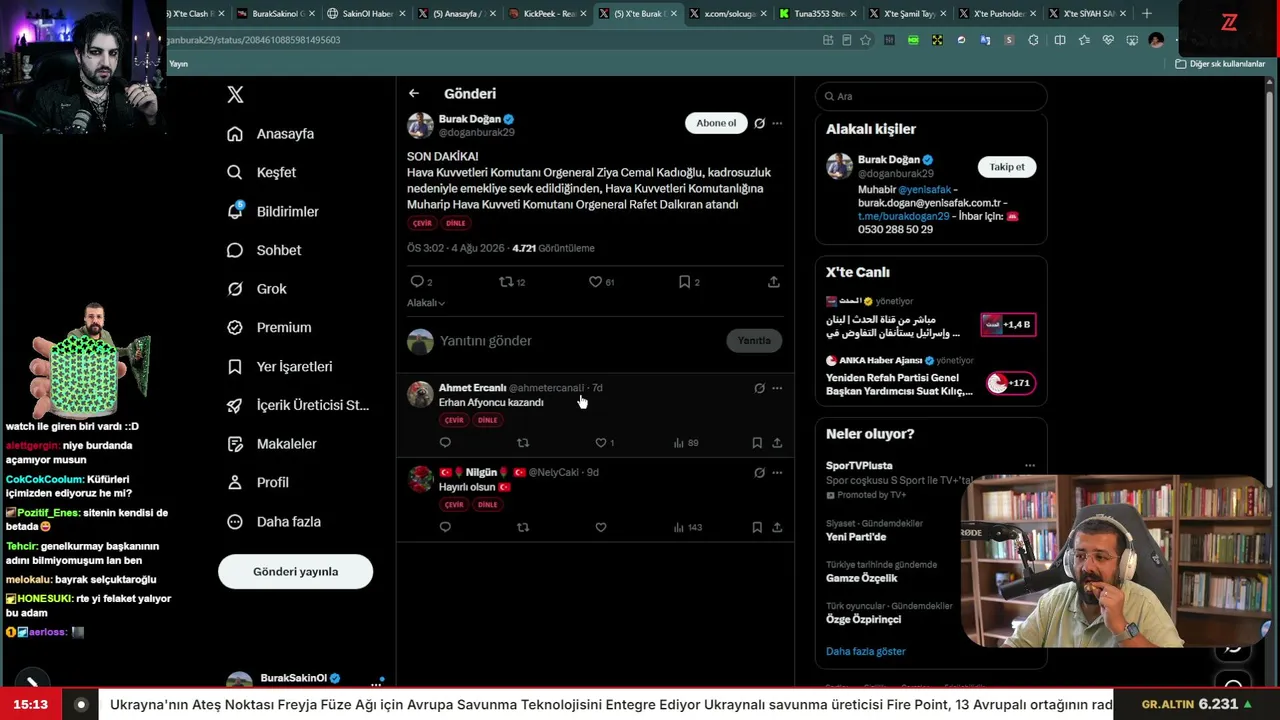Open Profil page
The width and height of the screenshot is (1280, 720).
click(x=257, y=482)
